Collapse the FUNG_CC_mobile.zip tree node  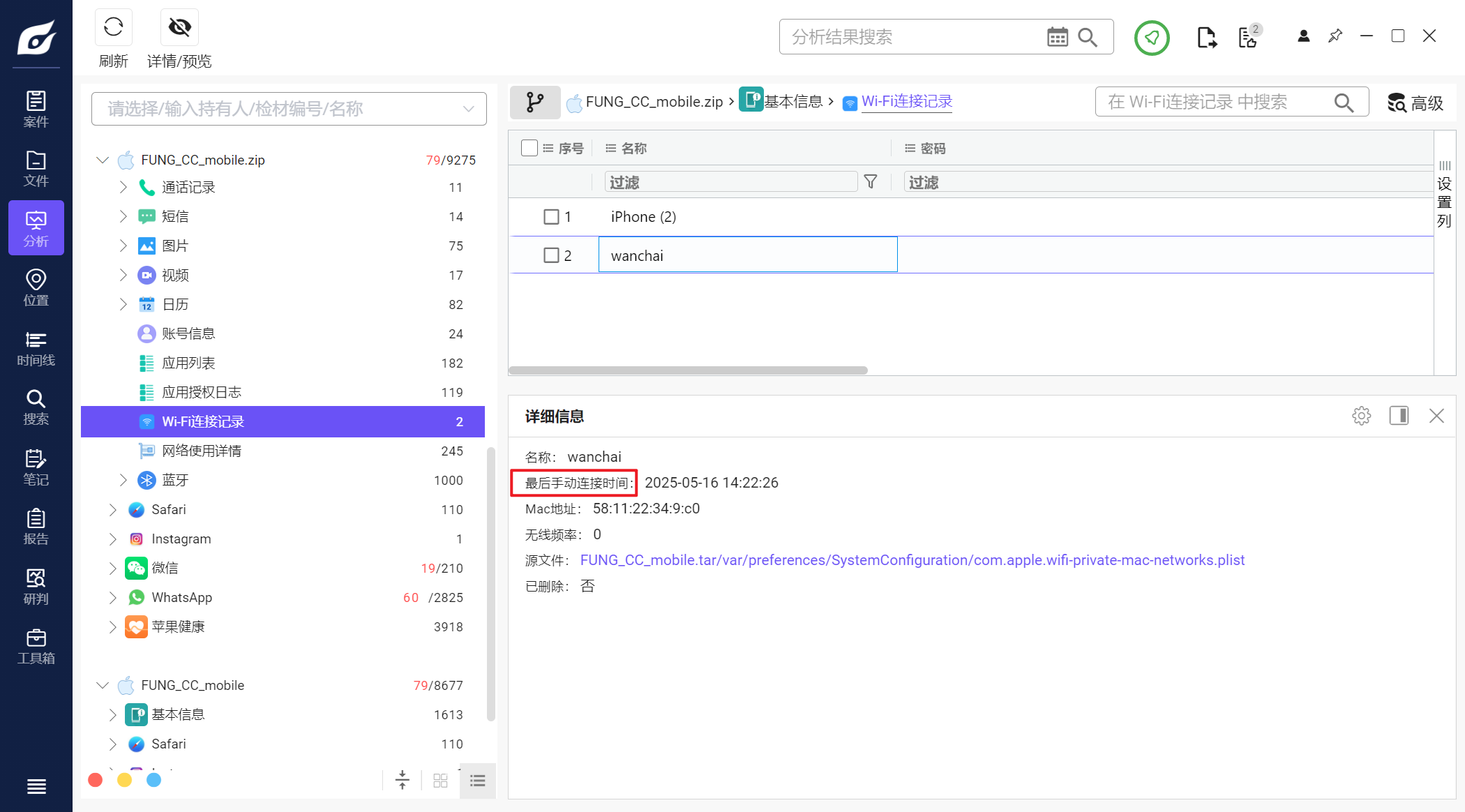103,160
